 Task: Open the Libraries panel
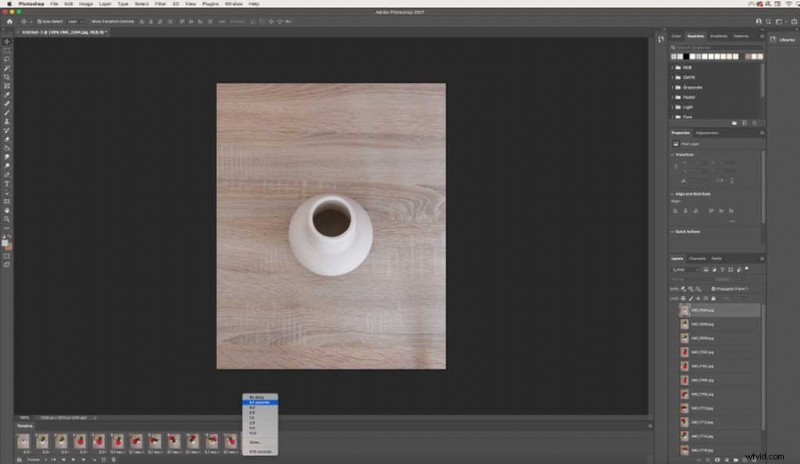[784, 39]
